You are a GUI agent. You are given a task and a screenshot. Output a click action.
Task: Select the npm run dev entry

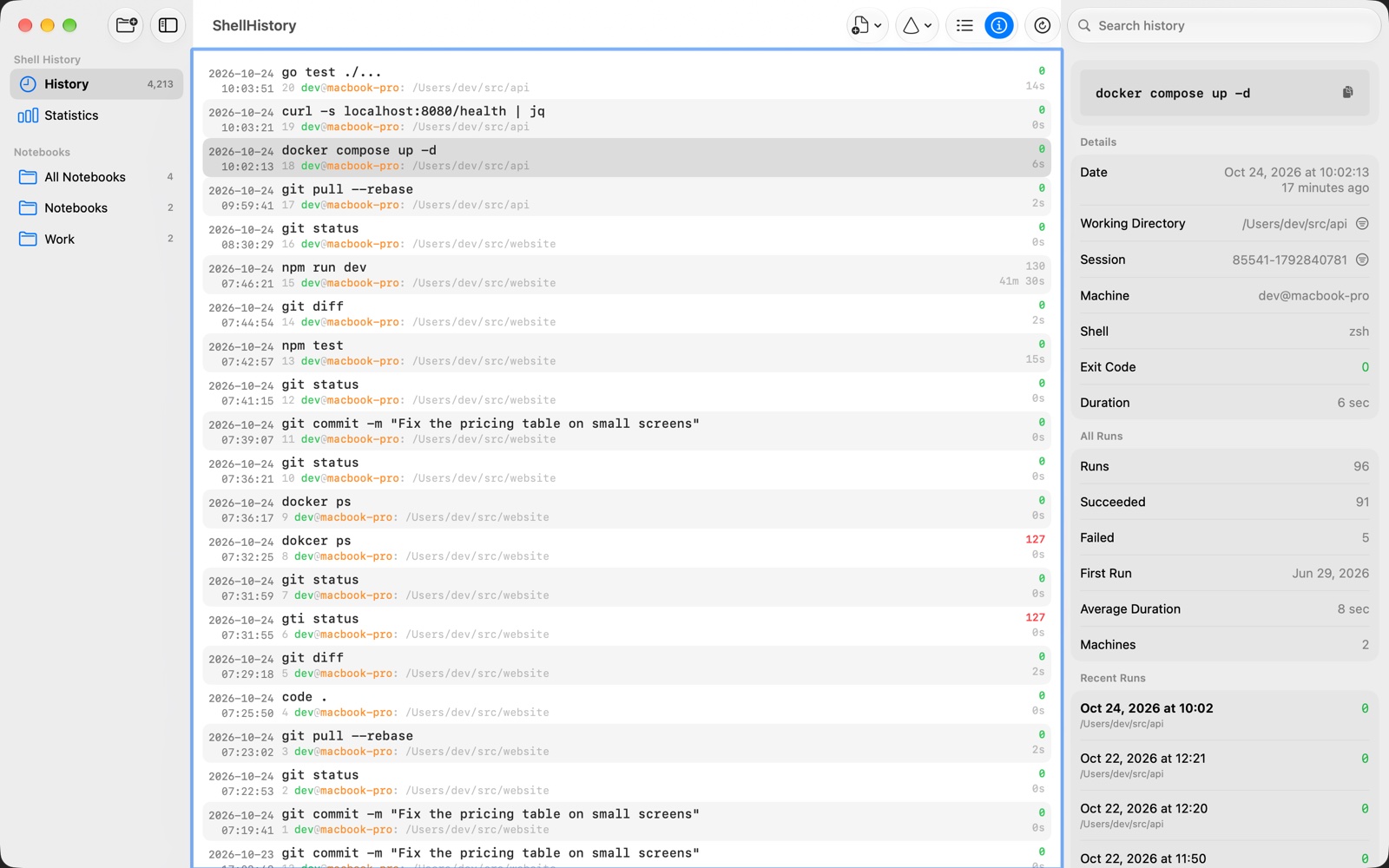(x=627, y=275)
